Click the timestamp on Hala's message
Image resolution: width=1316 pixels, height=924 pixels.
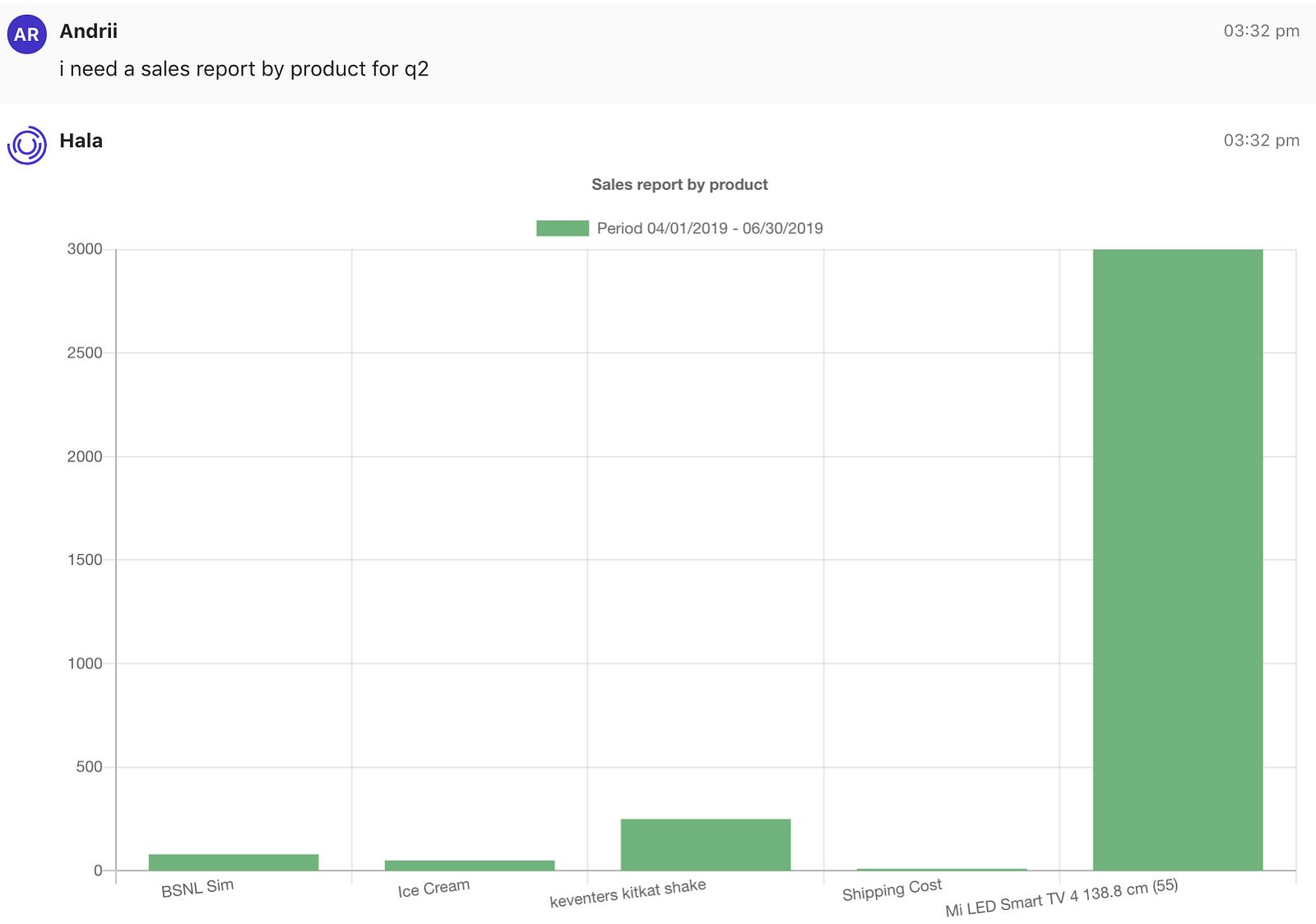1261,141
